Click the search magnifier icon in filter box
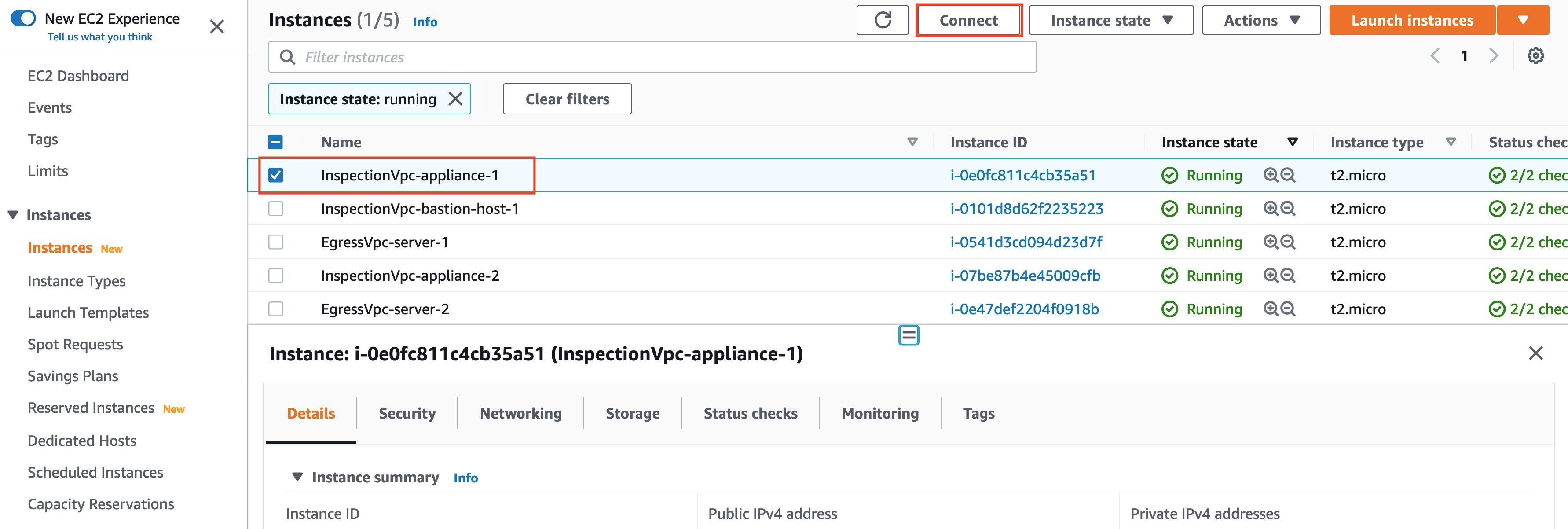Screen dimensions: 1568x529 pyautogui.click(x=287, y=57)
